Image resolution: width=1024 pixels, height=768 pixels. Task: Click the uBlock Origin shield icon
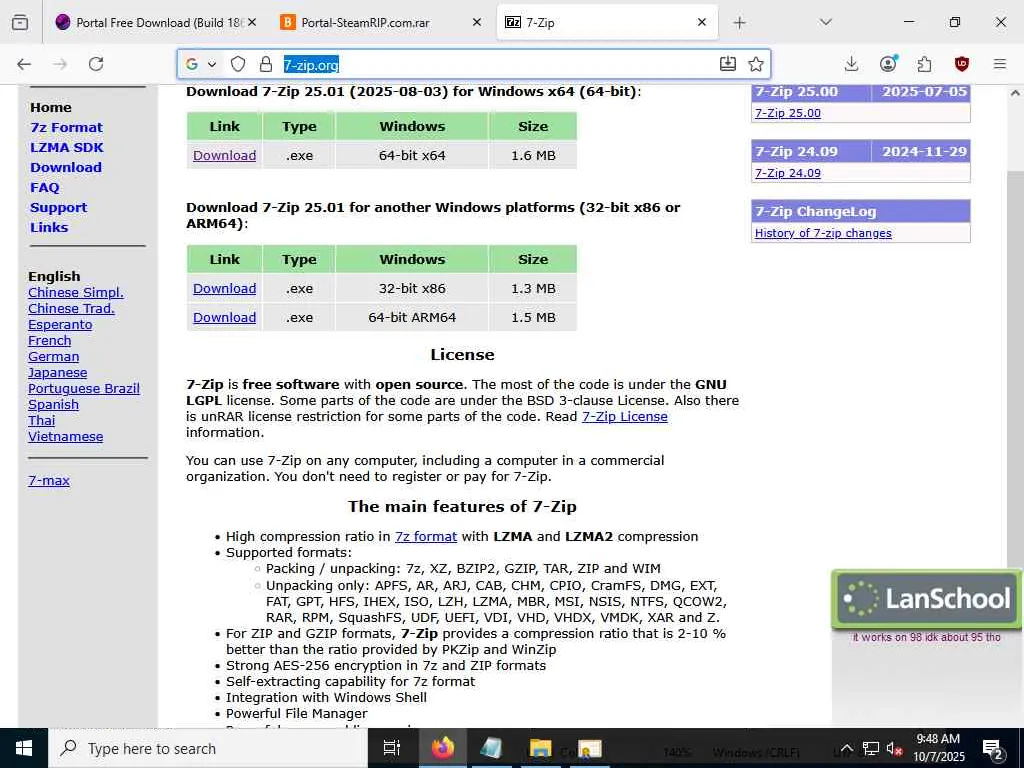pyautogui.click(x=961, y=64)
